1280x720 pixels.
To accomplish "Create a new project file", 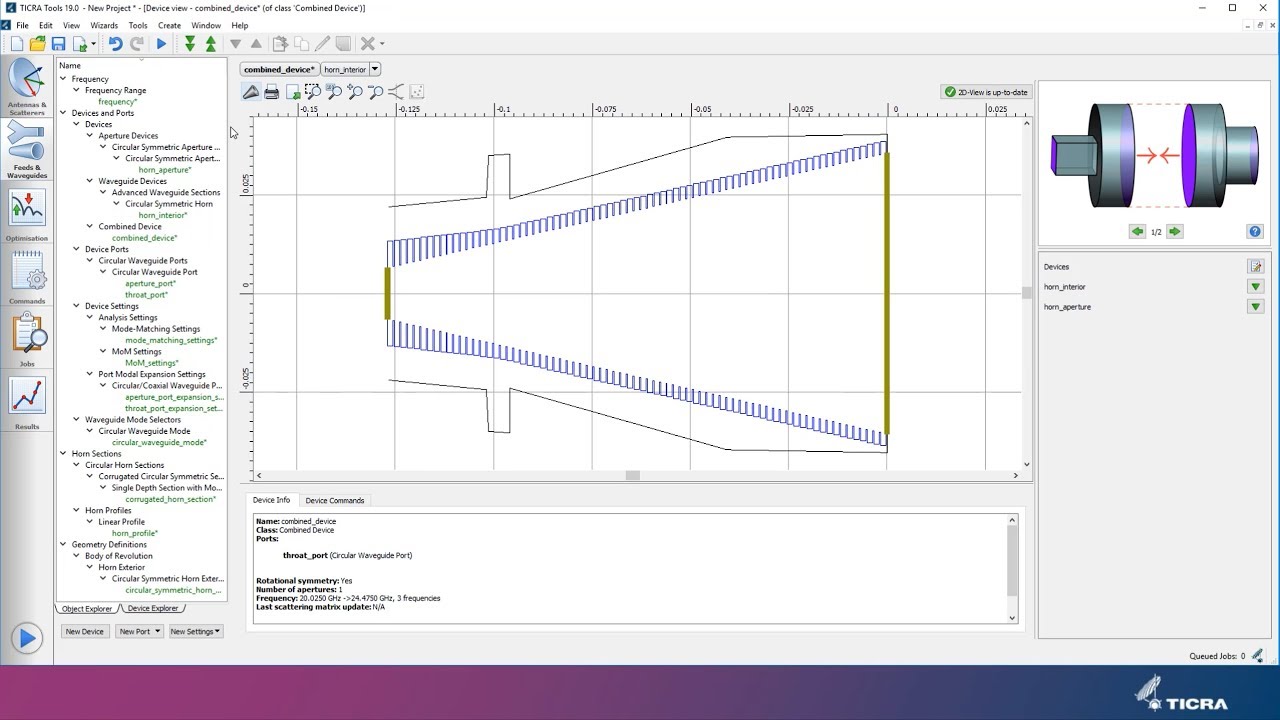I will (x=17, y=44).
